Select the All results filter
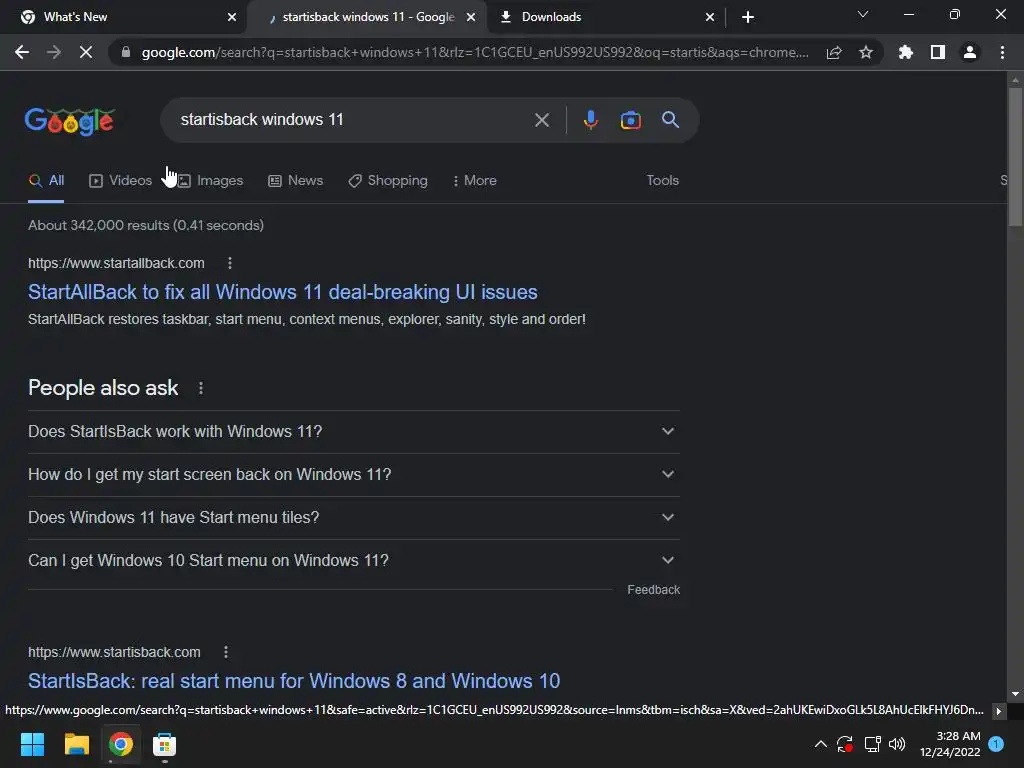 [46, 181]
